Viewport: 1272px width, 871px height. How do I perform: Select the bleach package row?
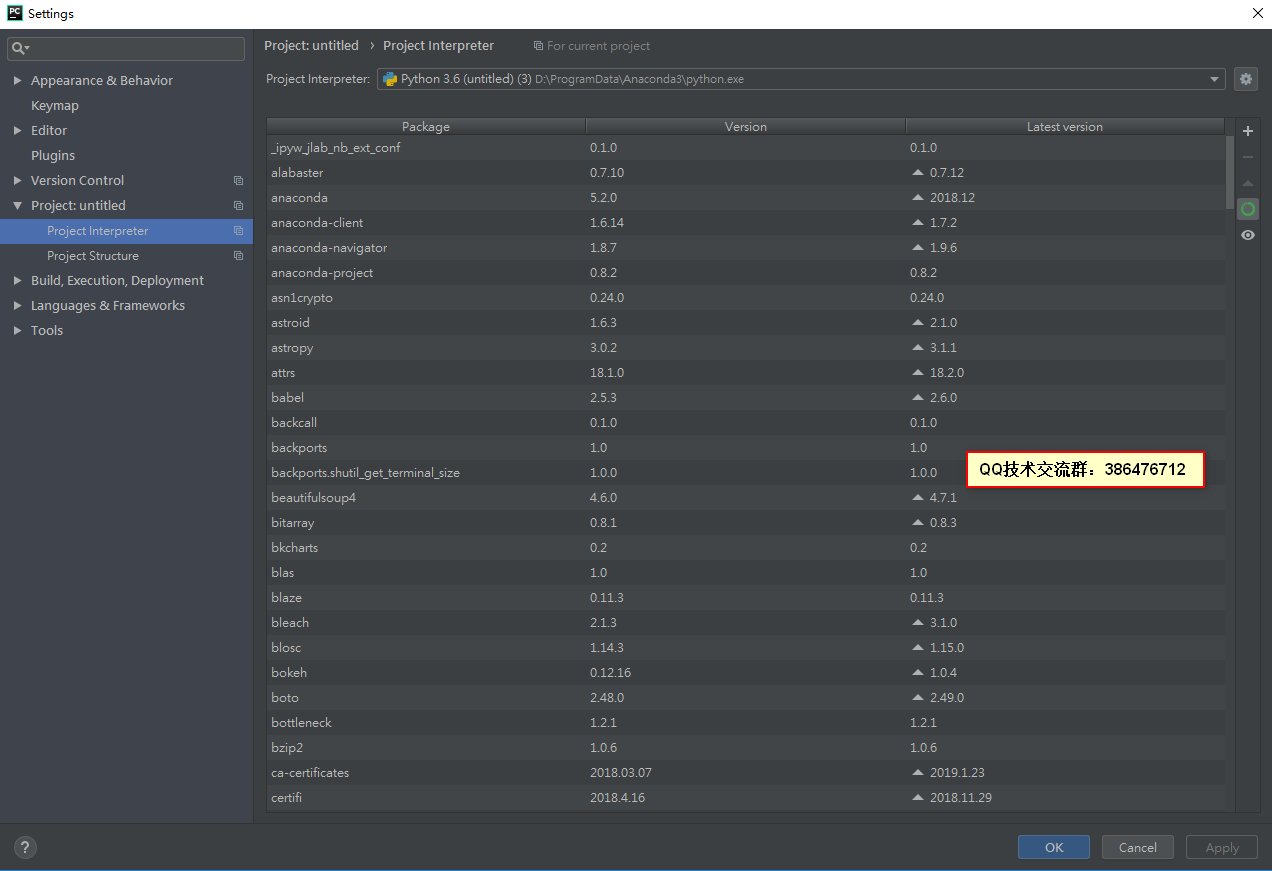[746, 622]
